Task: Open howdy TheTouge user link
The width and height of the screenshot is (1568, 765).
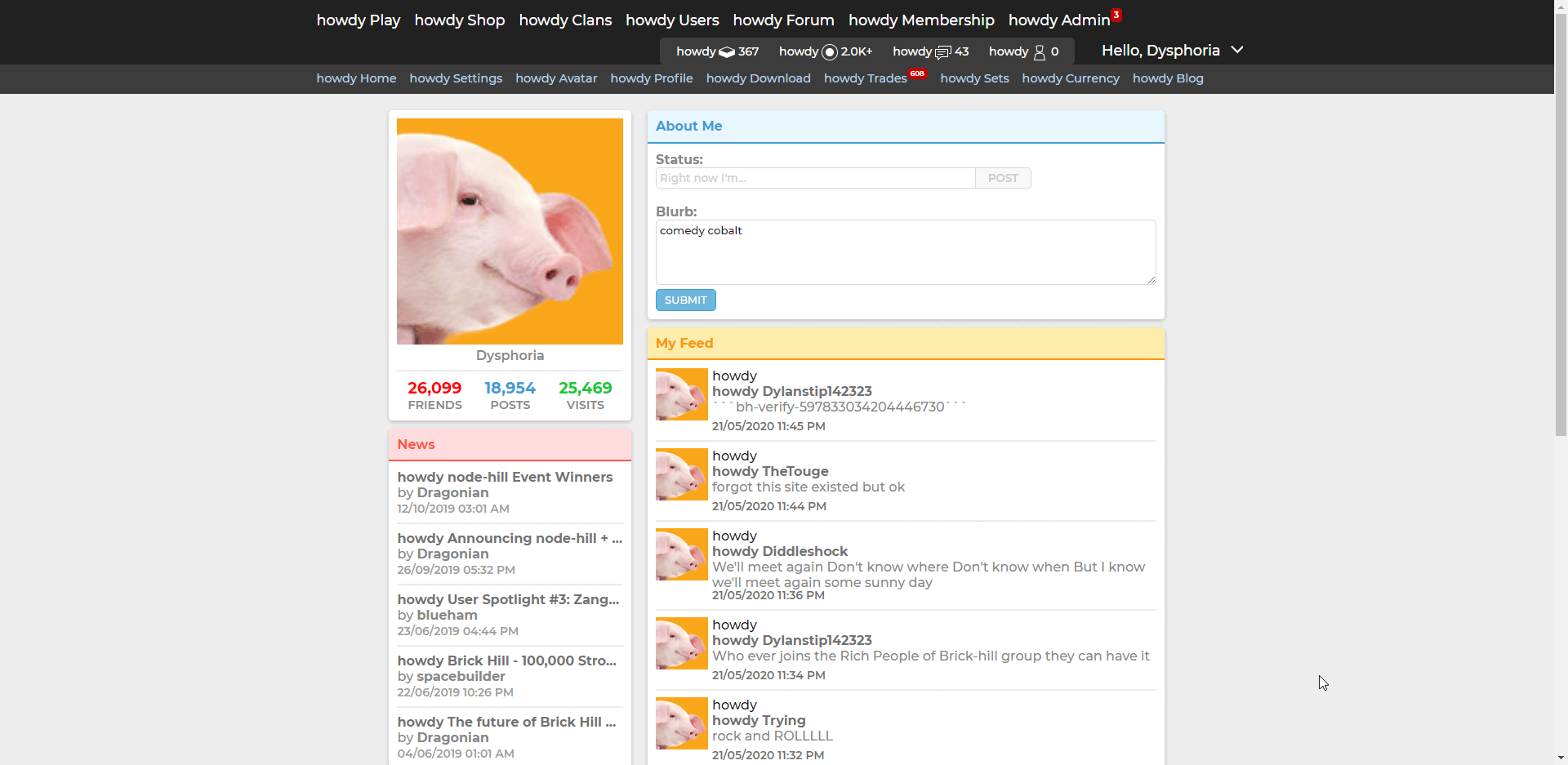Action: point(770,471)
